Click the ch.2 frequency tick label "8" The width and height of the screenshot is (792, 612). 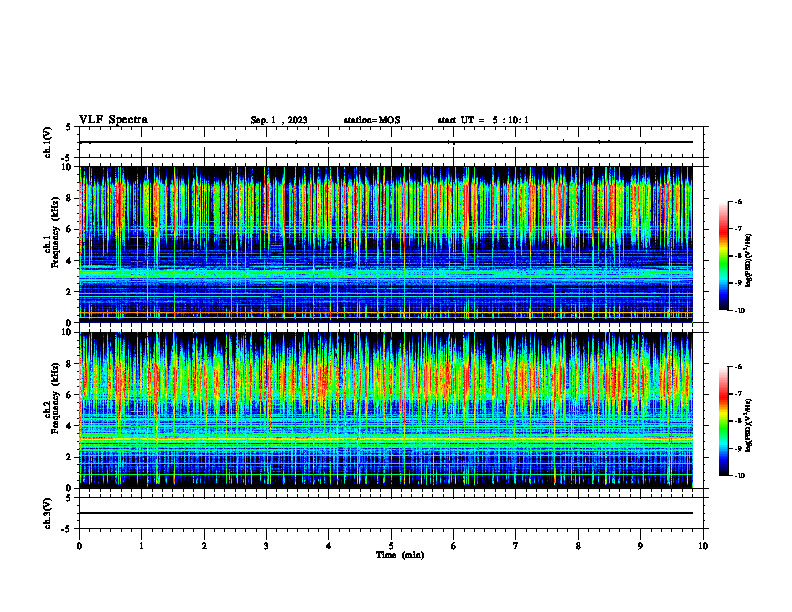(69, 364)
